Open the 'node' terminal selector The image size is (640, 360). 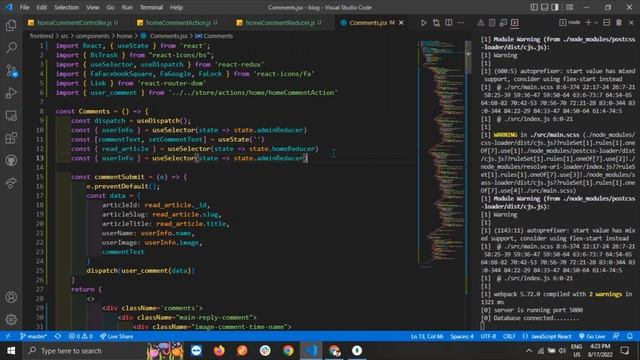(570, 23)
